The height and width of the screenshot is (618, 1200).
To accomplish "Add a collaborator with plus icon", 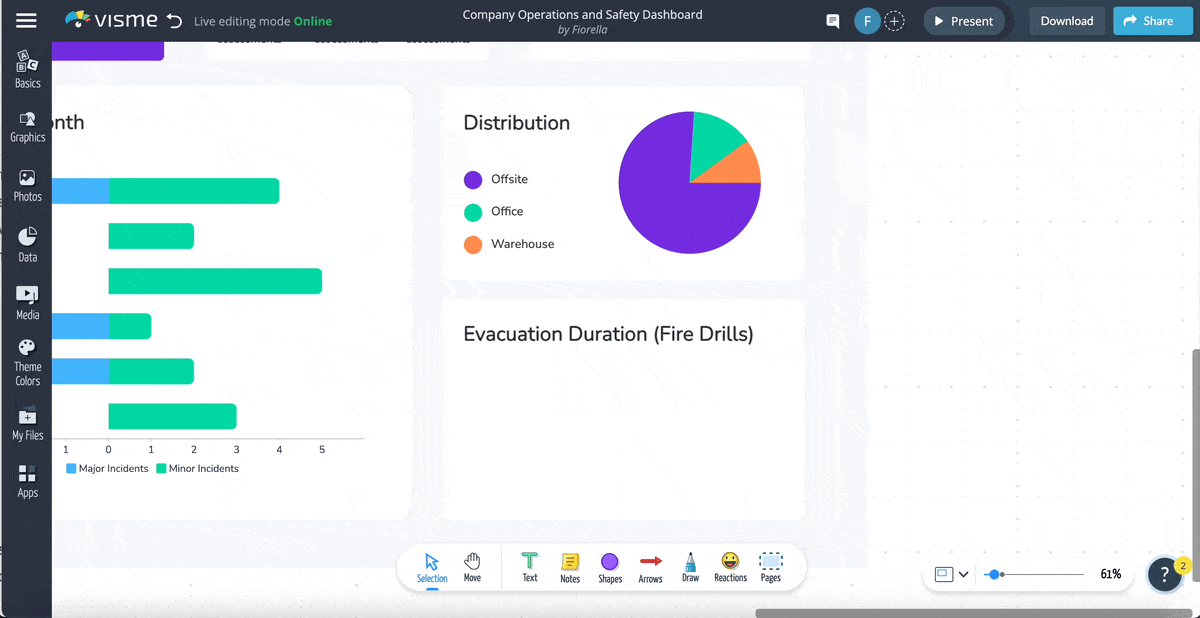I will (895, 21).
